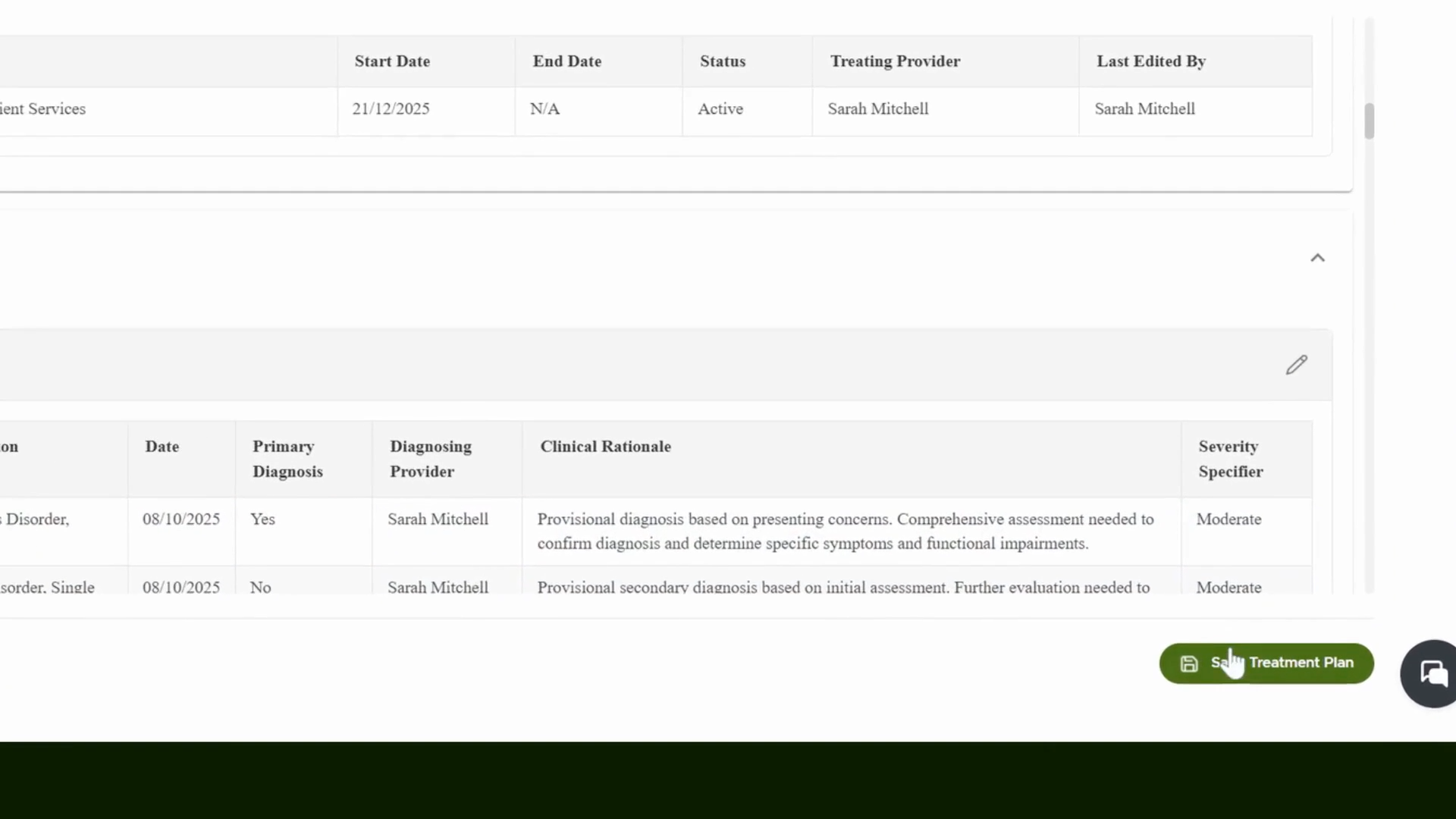Click the Clinical Rationale column header

click(x=605, y=447)
